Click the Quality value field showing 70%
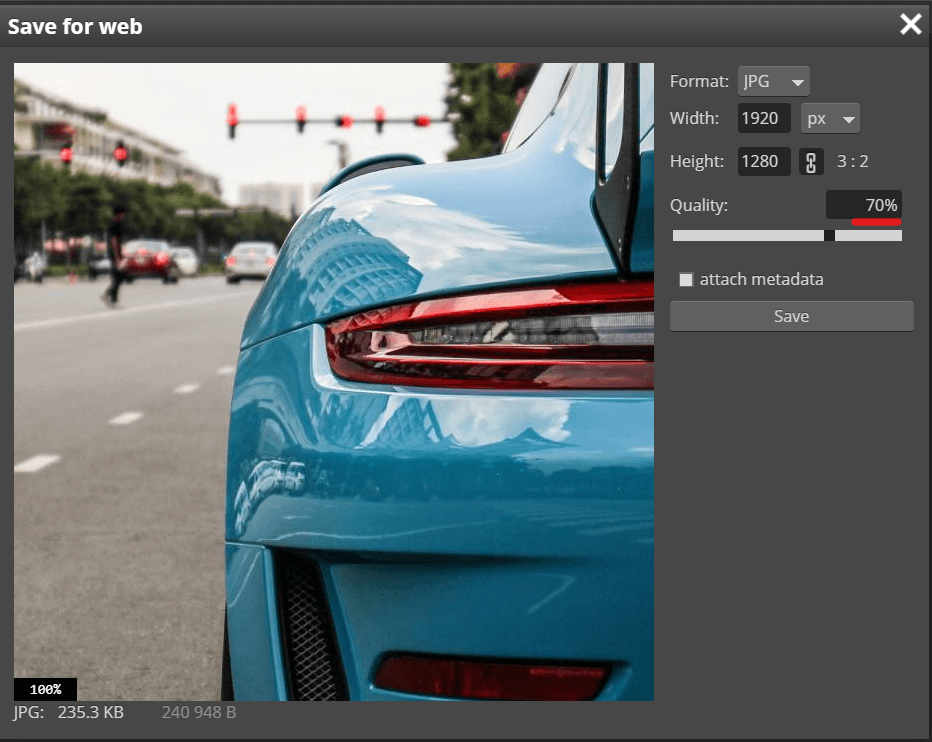The width and height of the screenshot is (932, 742). 864,205
